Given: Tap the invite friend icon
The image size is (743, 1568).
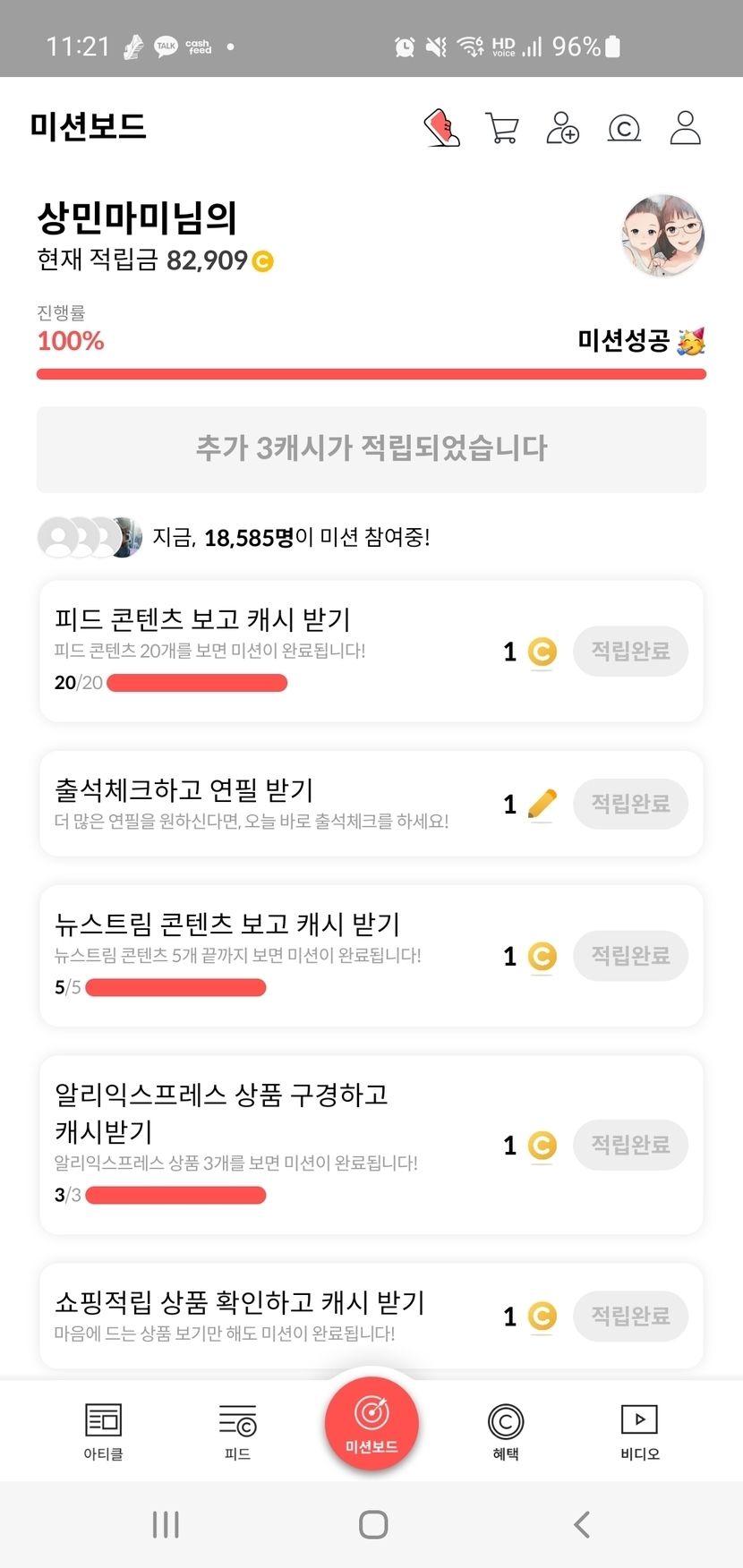Looking at the screenshot, I should click(x=562, y=128).
